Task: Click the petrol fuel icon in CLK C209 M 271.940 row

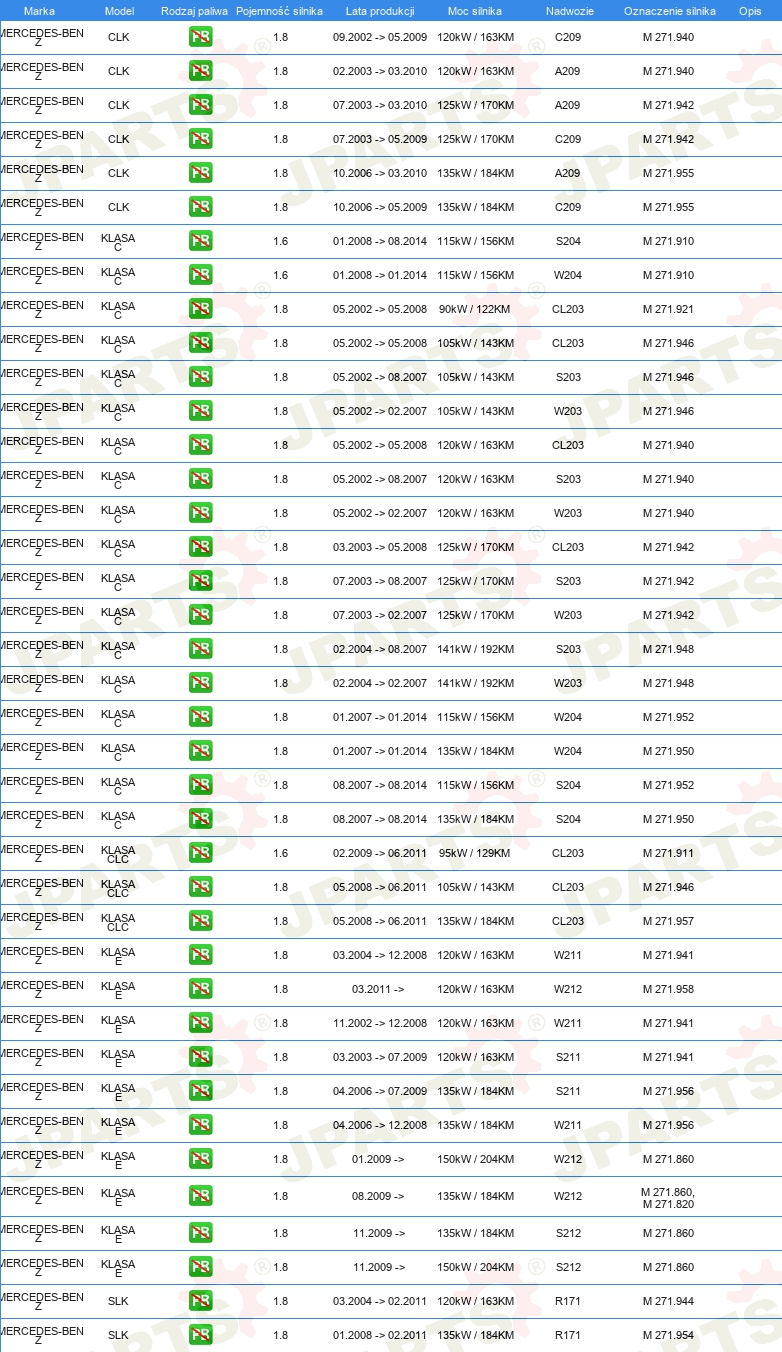Action: click(x=200, y=37)
